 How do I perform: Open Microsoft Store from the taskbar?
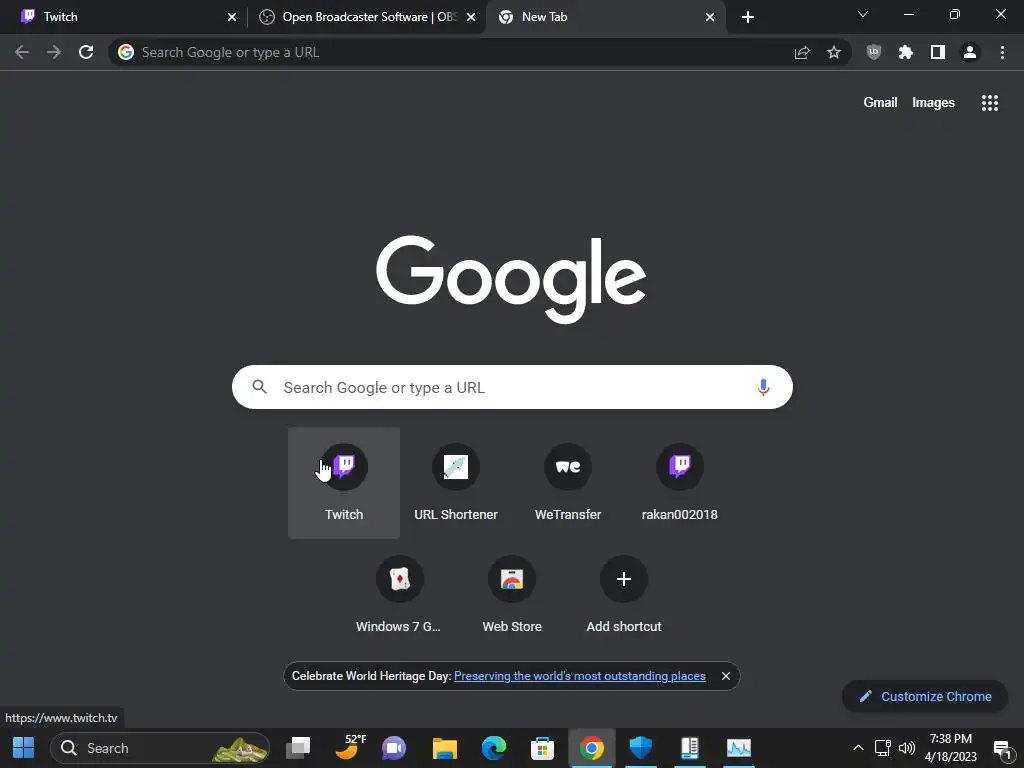(542, 748)
